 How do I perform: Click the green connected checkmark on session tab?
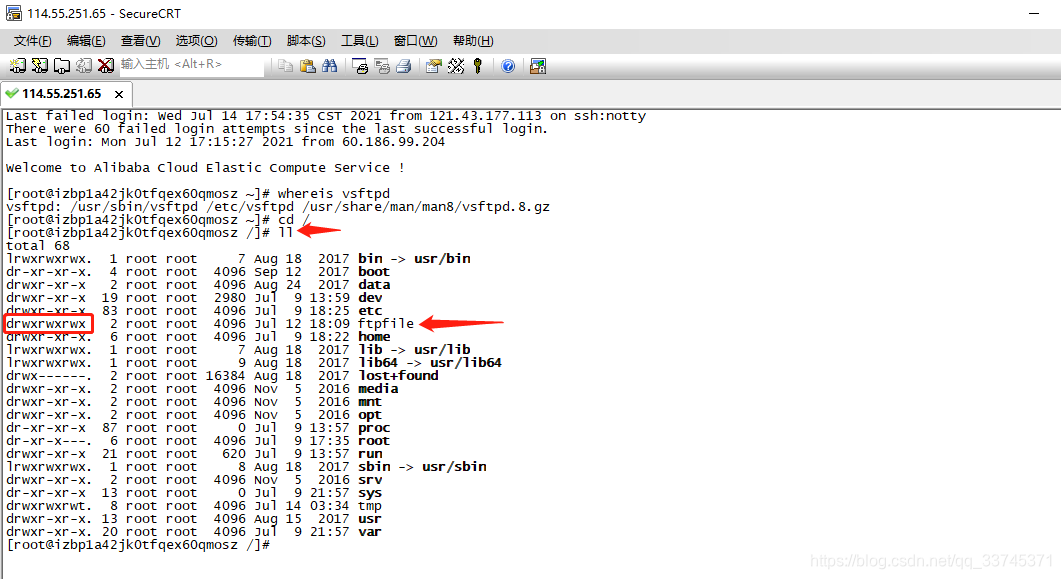point(12,93)
